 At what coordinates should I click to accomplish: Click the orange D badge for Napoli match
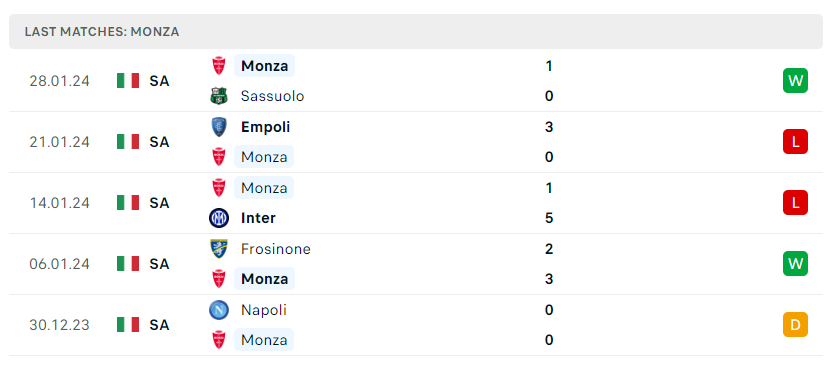(795, 325)
